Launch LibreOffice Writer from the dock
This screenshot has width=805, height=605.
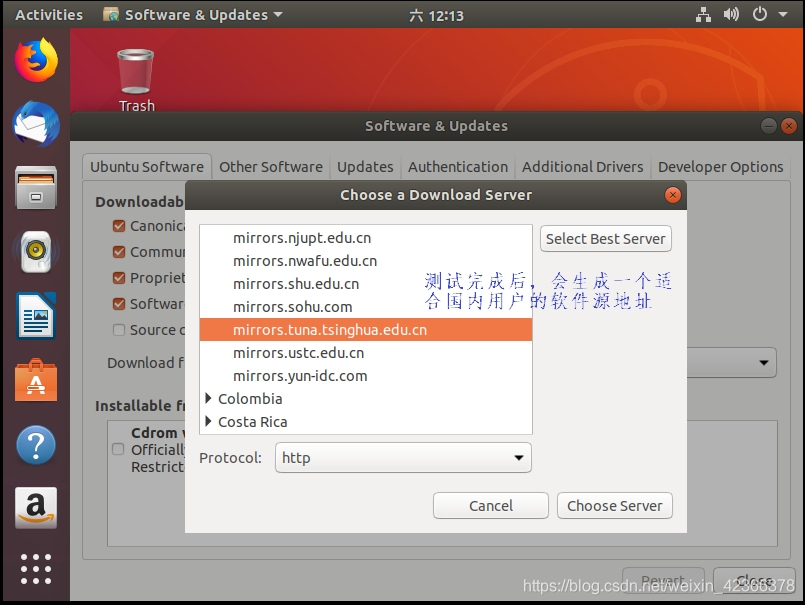point(36,315)
